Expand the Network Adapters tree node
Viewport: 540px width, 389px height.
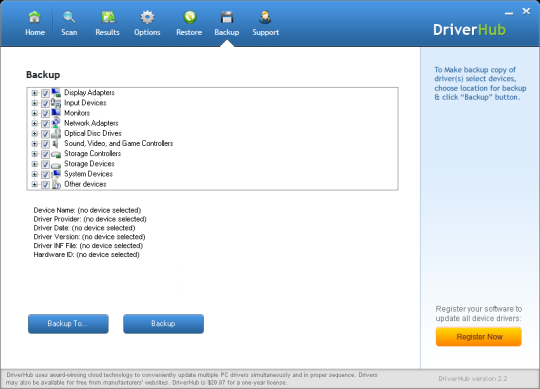pos(34,123)
